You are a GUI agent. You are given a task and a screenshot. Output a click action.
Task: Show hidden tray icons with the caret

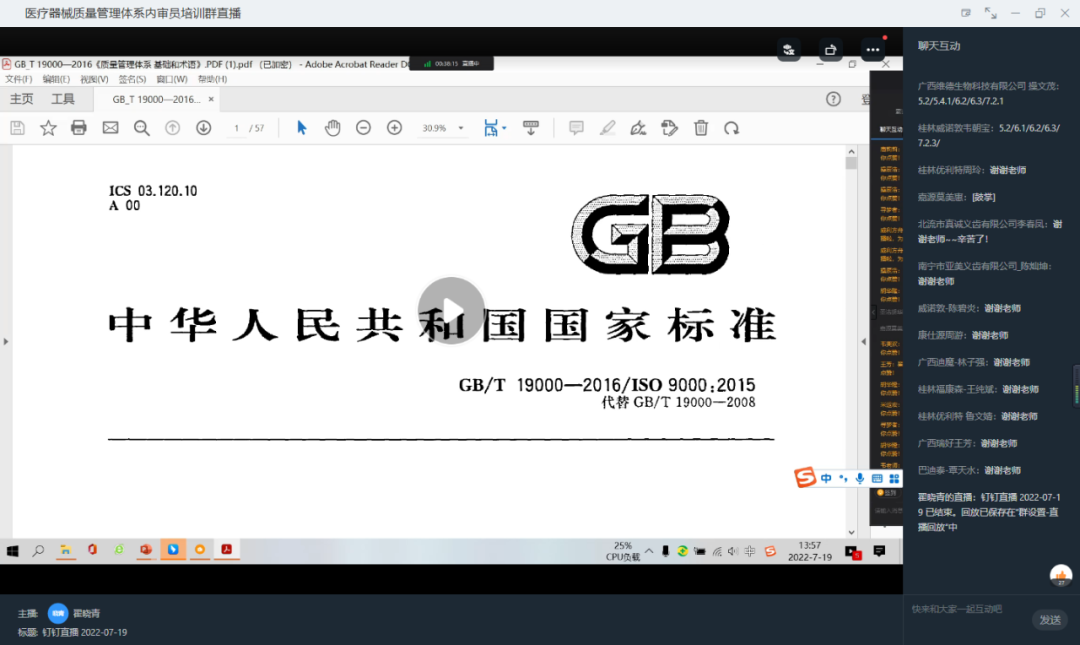tap(649, 551)
